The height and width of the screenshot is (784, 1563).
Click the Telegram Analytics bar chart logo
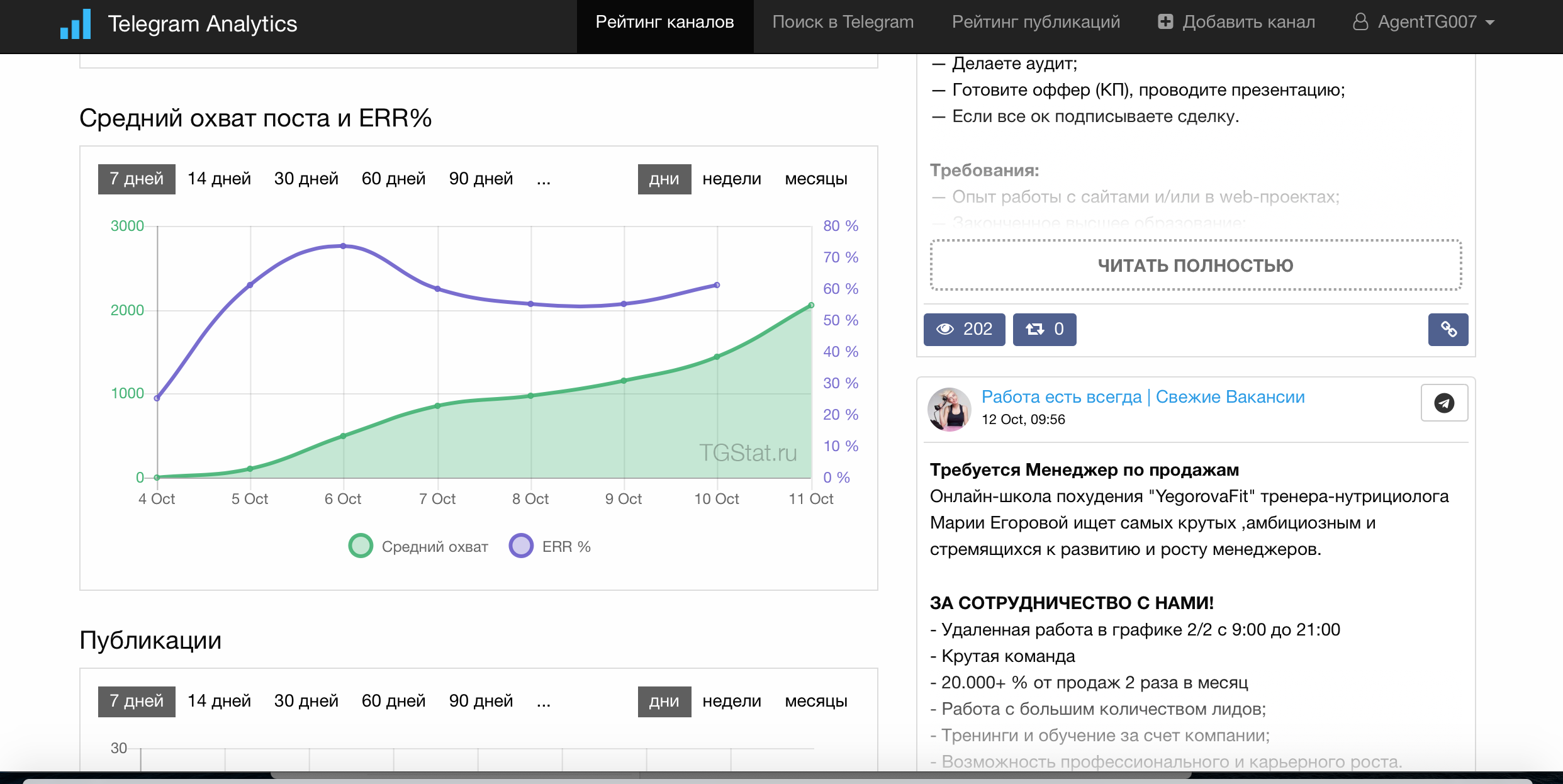click(76, 25)
